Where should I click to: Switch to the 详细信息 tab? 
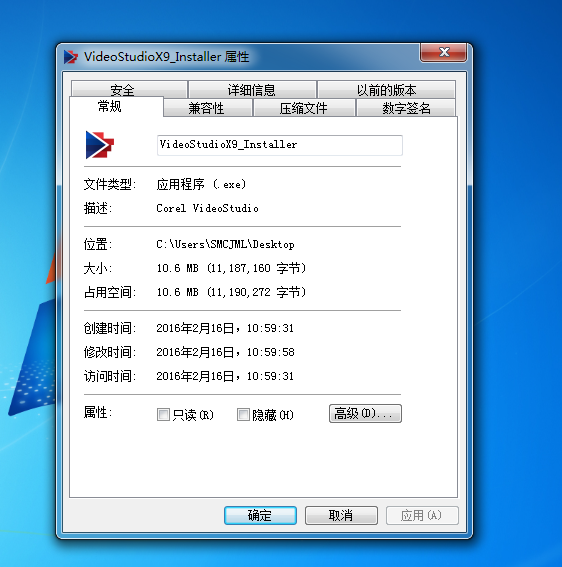click(252, 89)
